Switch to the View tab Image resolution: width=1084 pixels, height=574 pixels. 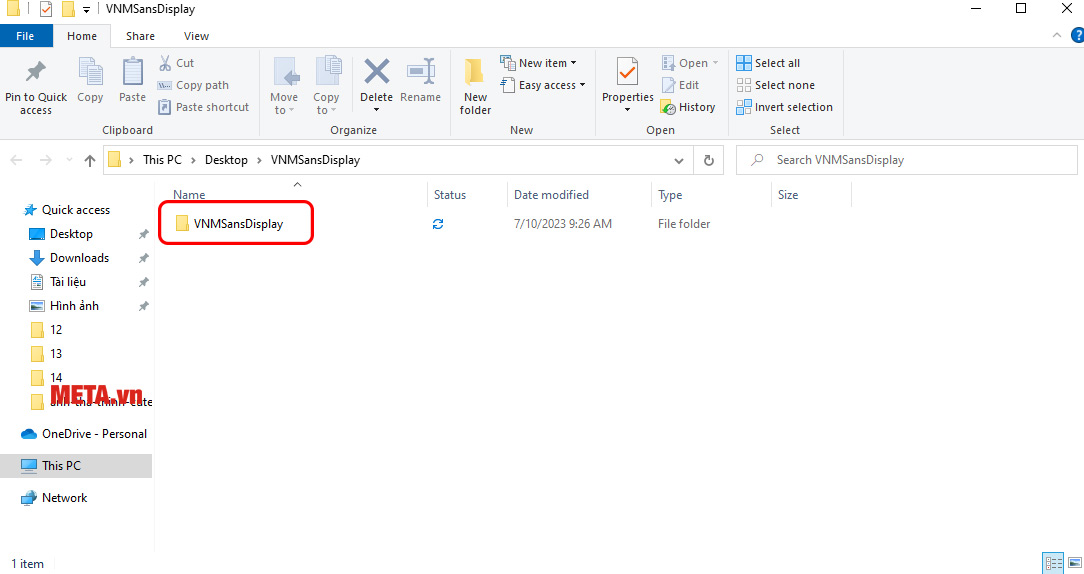point(196,36)
